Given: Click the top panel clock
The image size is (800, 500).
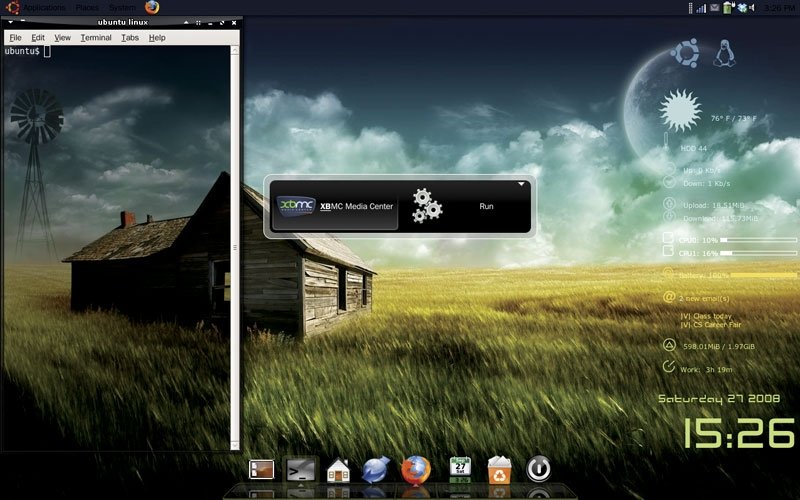Looking at the screenshot, I should pyautogui.click(x=780, y=8).
